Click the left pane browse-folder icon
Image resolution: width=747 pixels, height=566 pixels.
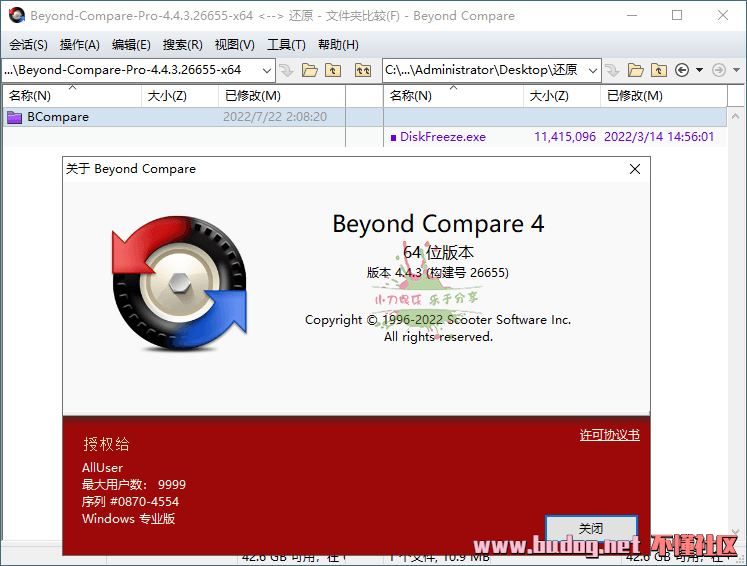310,71
